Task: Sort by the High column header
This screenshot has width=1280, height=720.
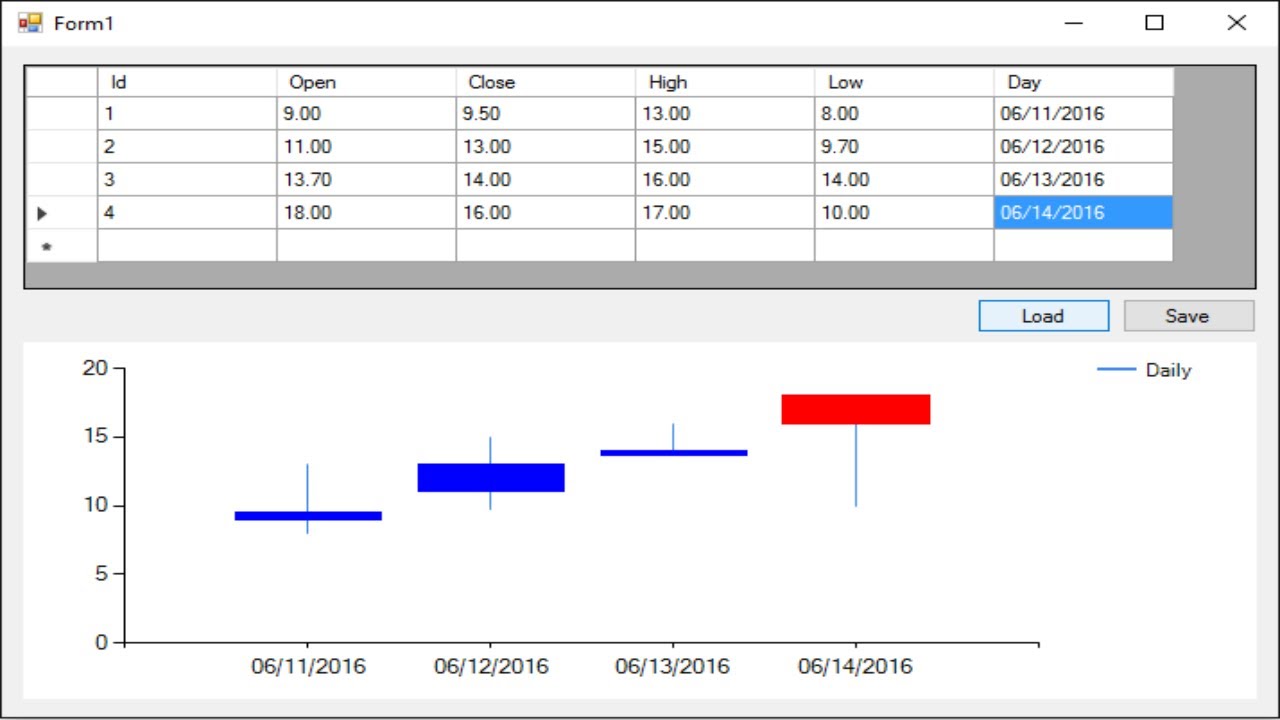Action: click(725, 82)
